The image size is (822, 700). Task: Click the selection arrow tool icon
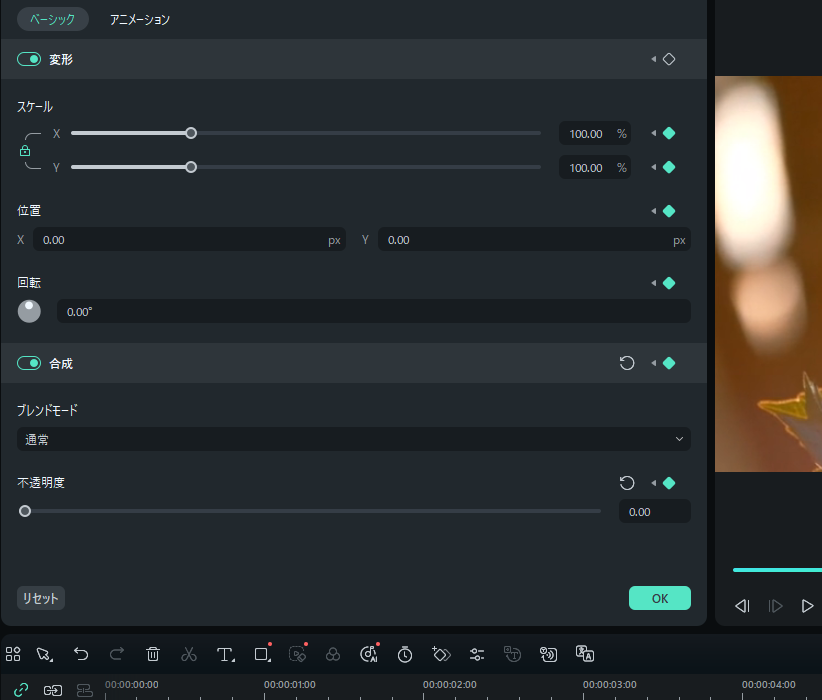44,654
